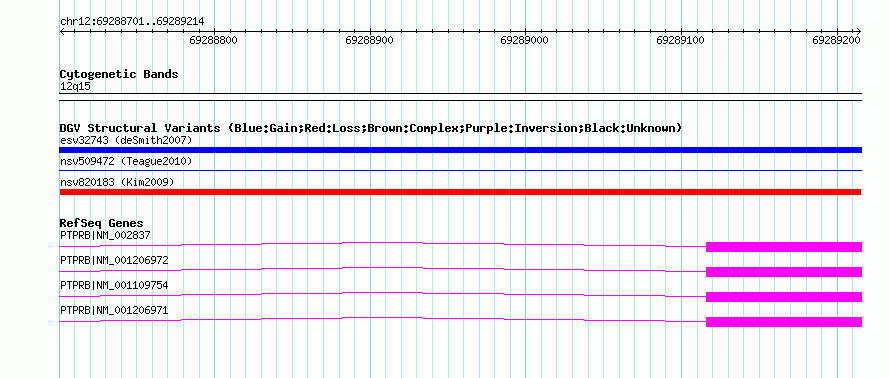
Task: Click the chr12:69288701..69289214 coordinate label
Action: (x=132, y=22)
